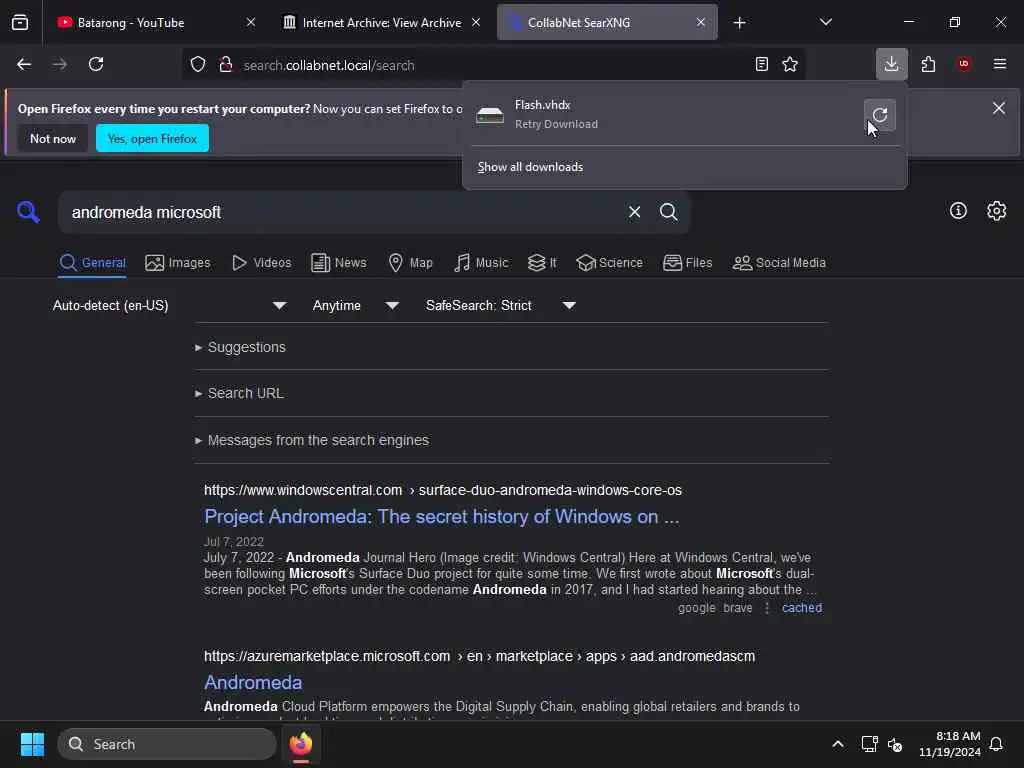This screenshot has width=1024, height=768.
Task: Switch to the Images category
Action: 178,263
